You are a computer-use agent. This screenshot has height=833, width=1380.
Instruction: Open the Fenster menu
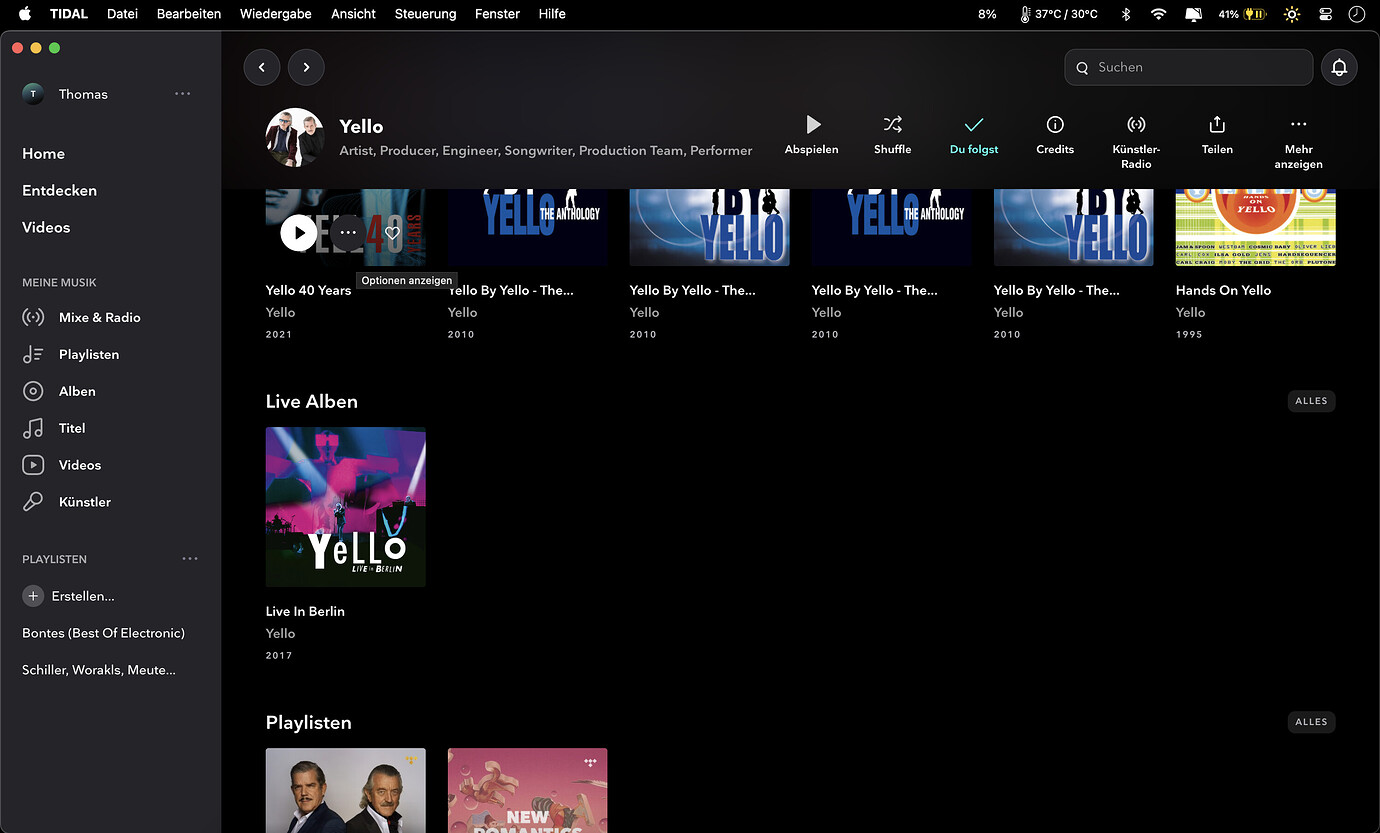point(497,14)
